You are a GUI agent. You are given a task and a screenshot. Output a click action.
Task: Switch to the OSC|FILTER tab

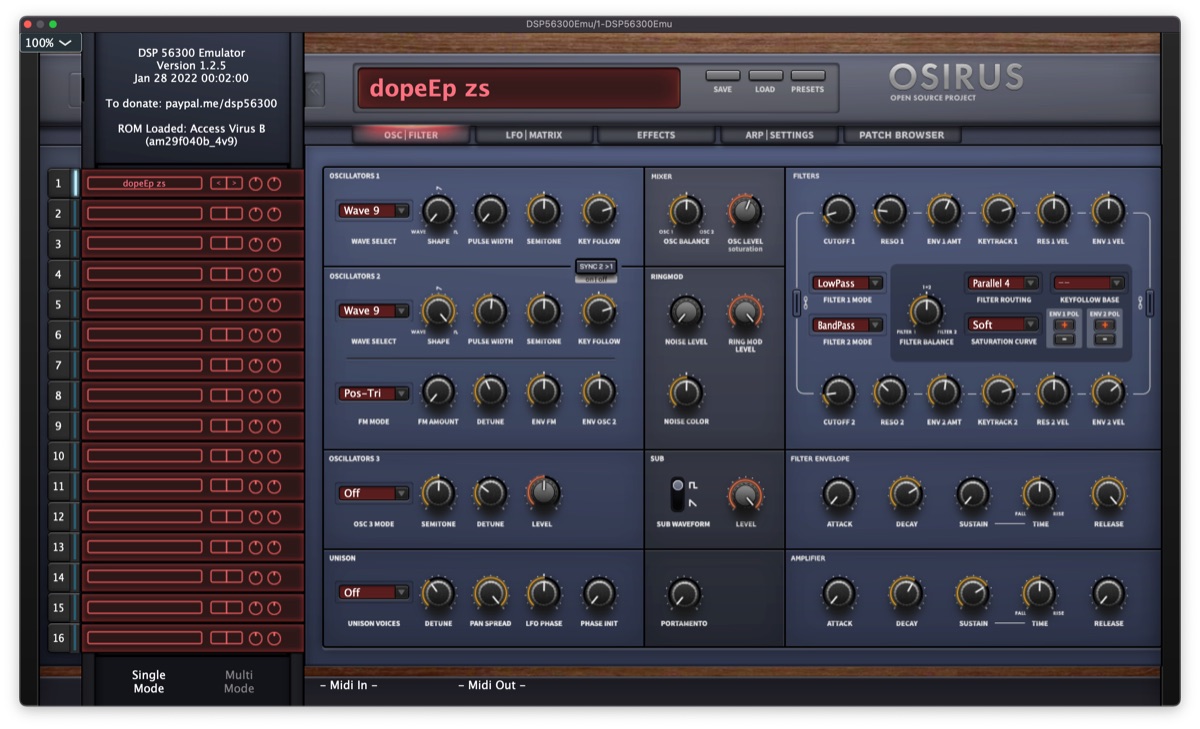tap(411, 135)
